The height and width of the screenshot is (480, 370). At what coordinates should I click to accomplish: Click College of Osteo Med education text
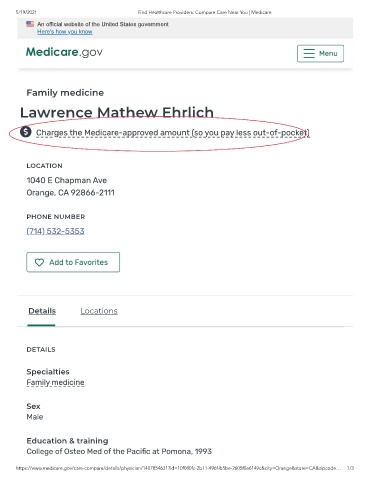119,451
